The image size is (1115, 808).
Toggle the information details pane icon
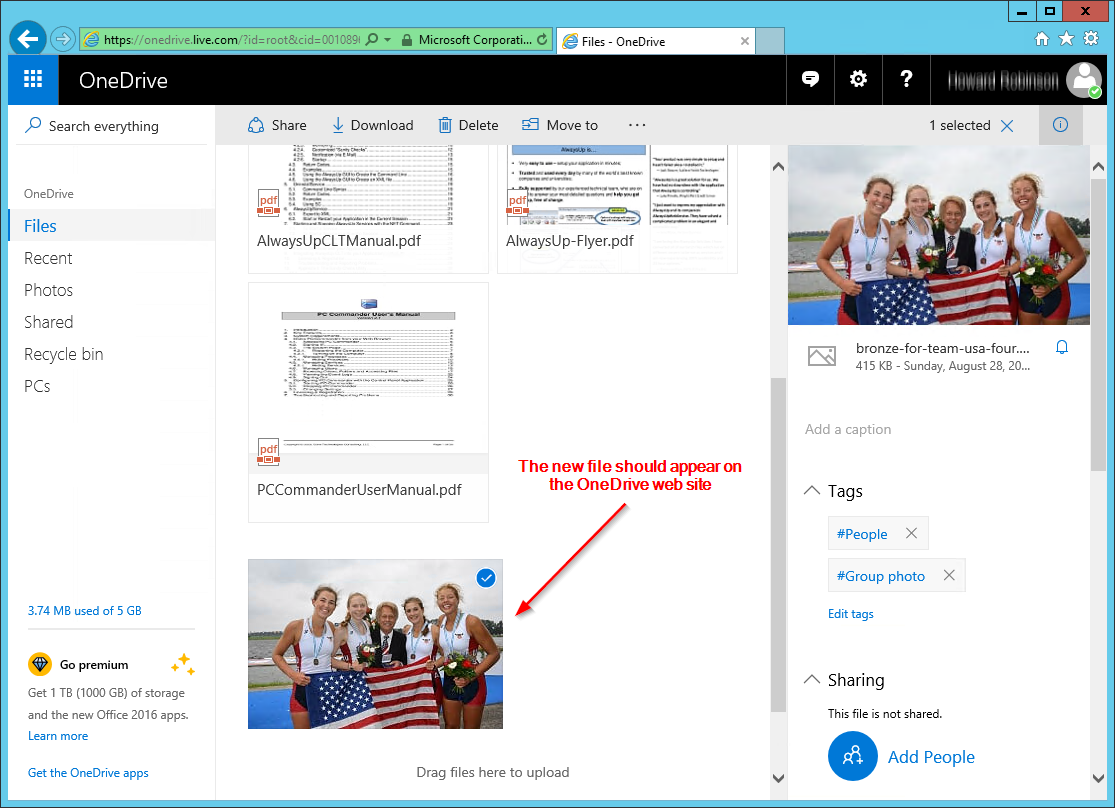coord(1060,125)
